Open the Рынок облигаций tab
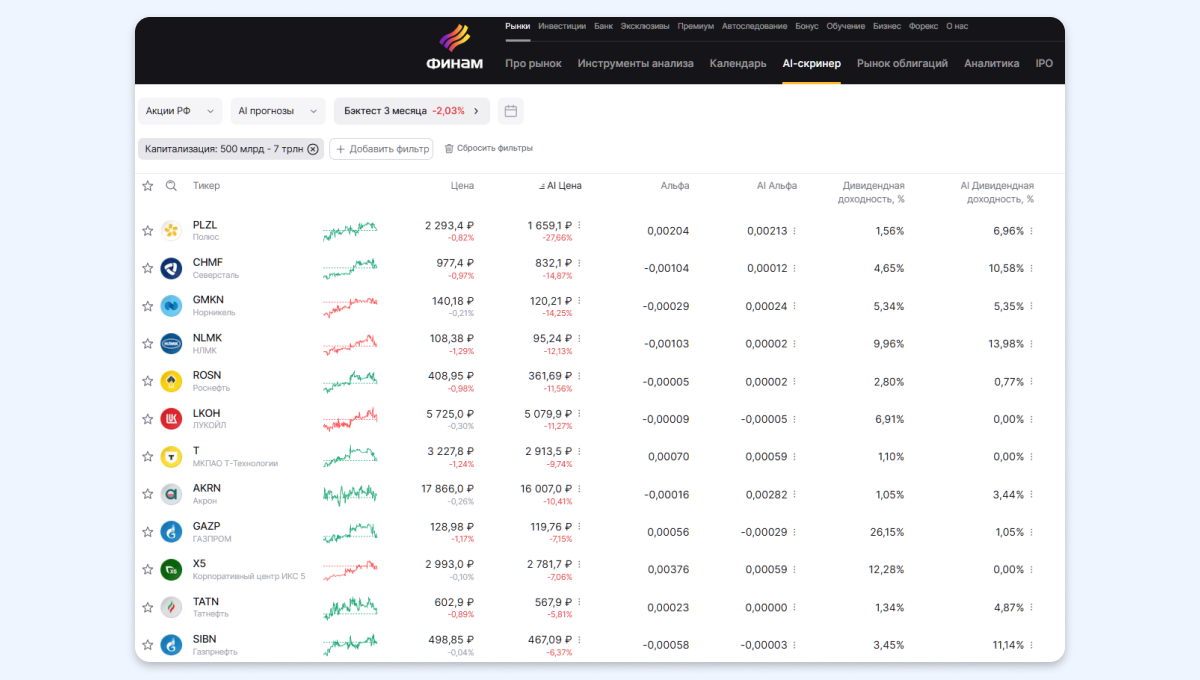The image size is (1200, 680). click(x=902, y=63)
